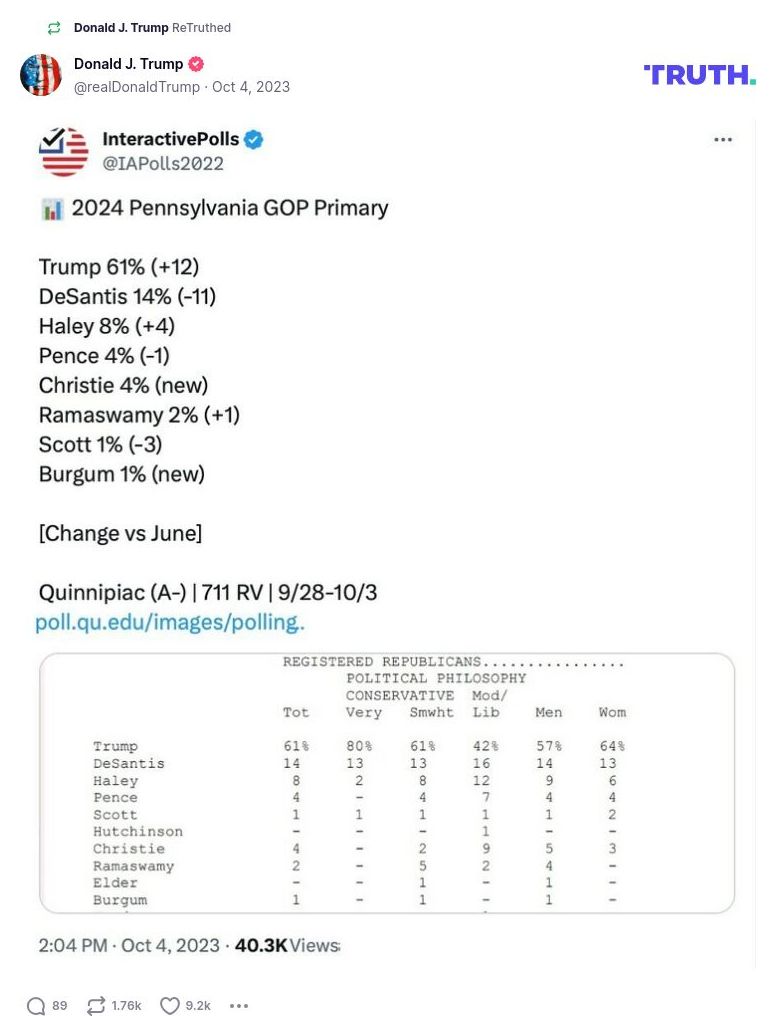Click the Oct 4, 2023 timestamp
The image size is (777, 1036).
(x=252, y=87)
